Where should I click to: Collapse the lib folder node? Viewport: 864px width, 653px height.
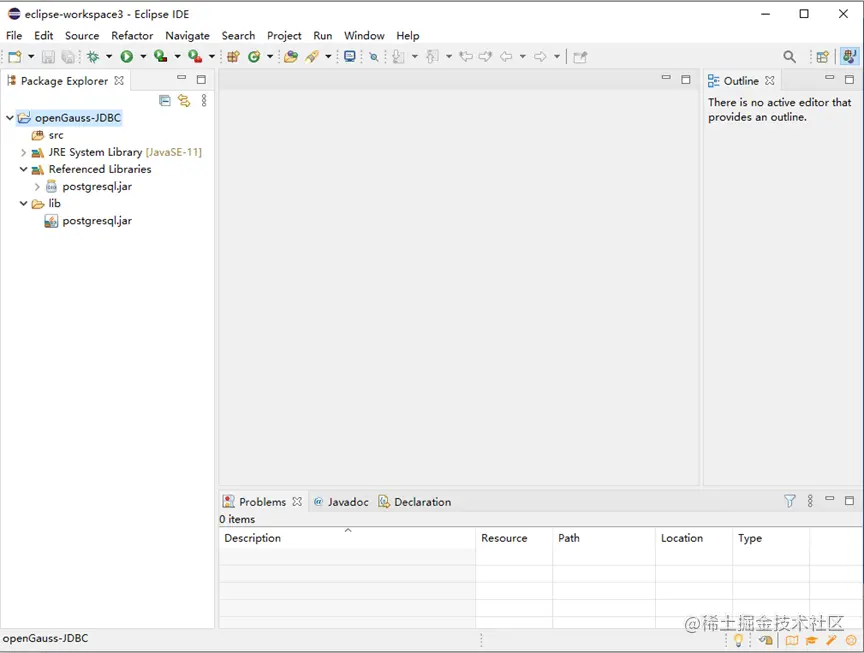23,203
